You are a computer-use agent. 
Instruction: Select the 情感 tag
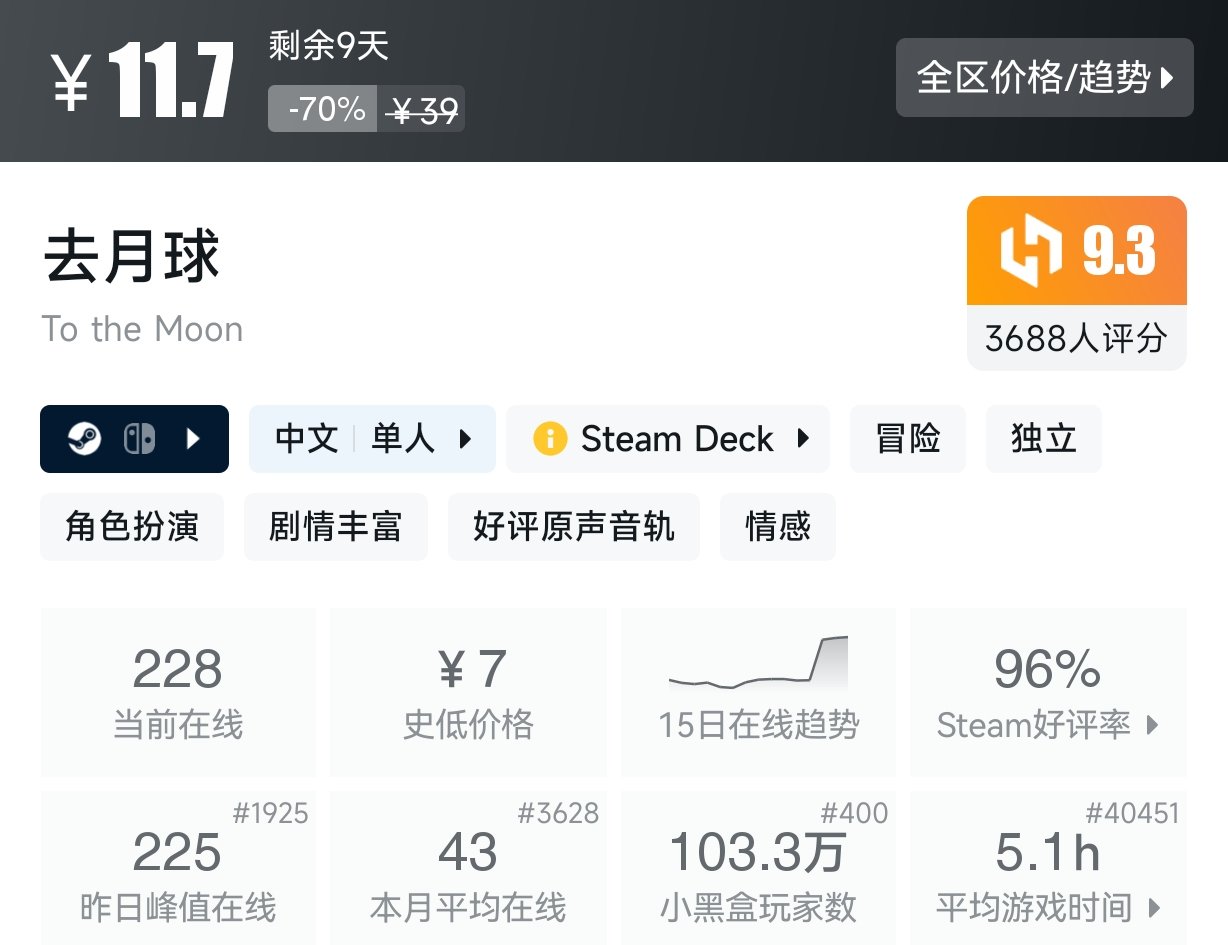coord(777,527)
